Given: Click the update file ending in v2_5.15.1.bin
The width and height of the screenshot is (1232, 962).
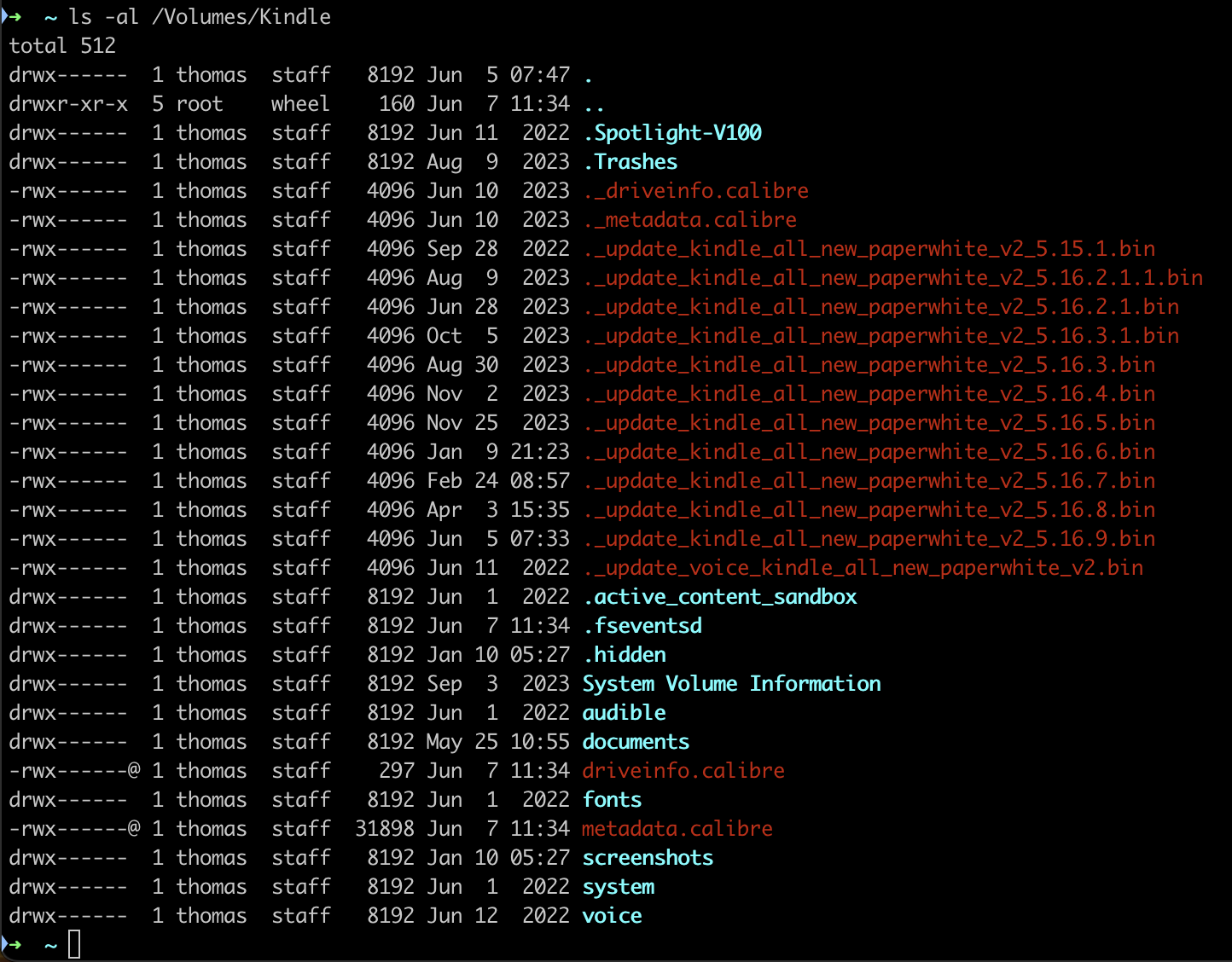Looking at the screenshot, I should 869,249.
